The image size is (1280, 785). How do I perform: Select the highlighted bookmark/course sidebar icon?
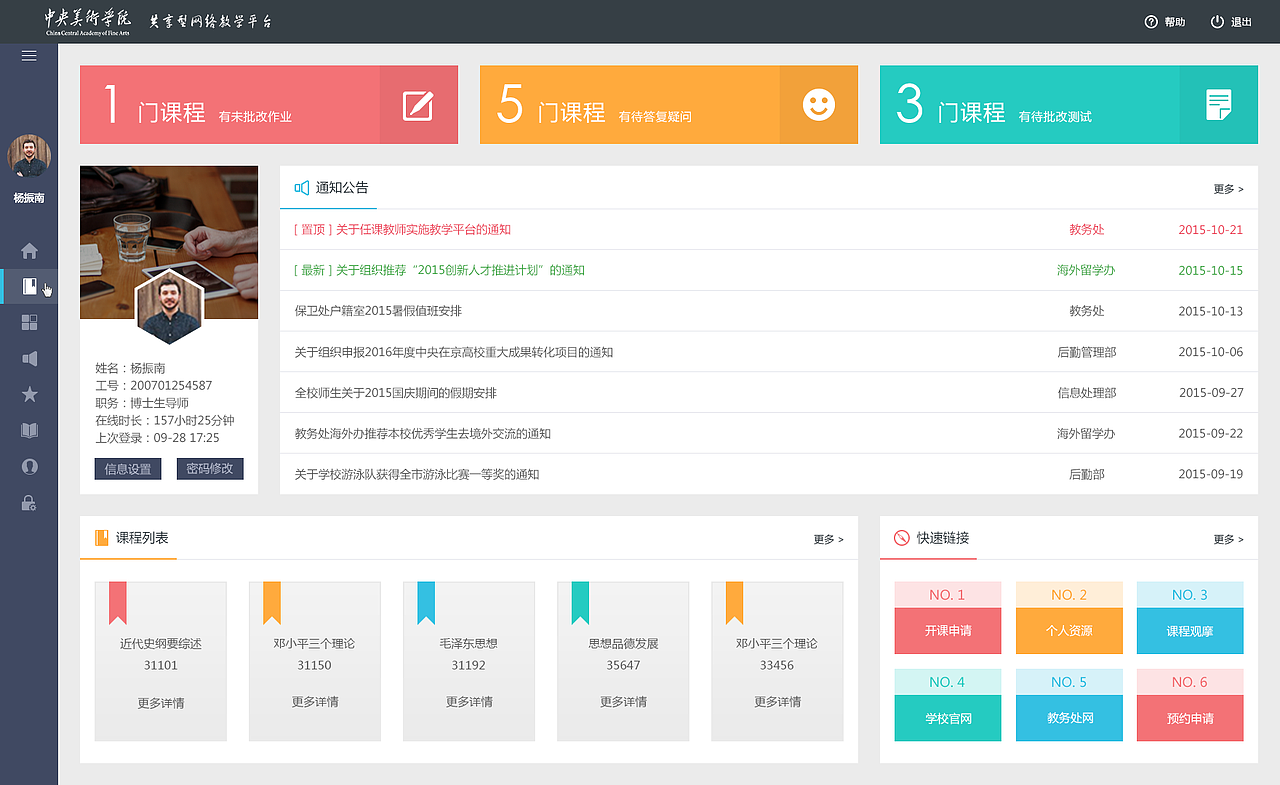click(29, 287)
